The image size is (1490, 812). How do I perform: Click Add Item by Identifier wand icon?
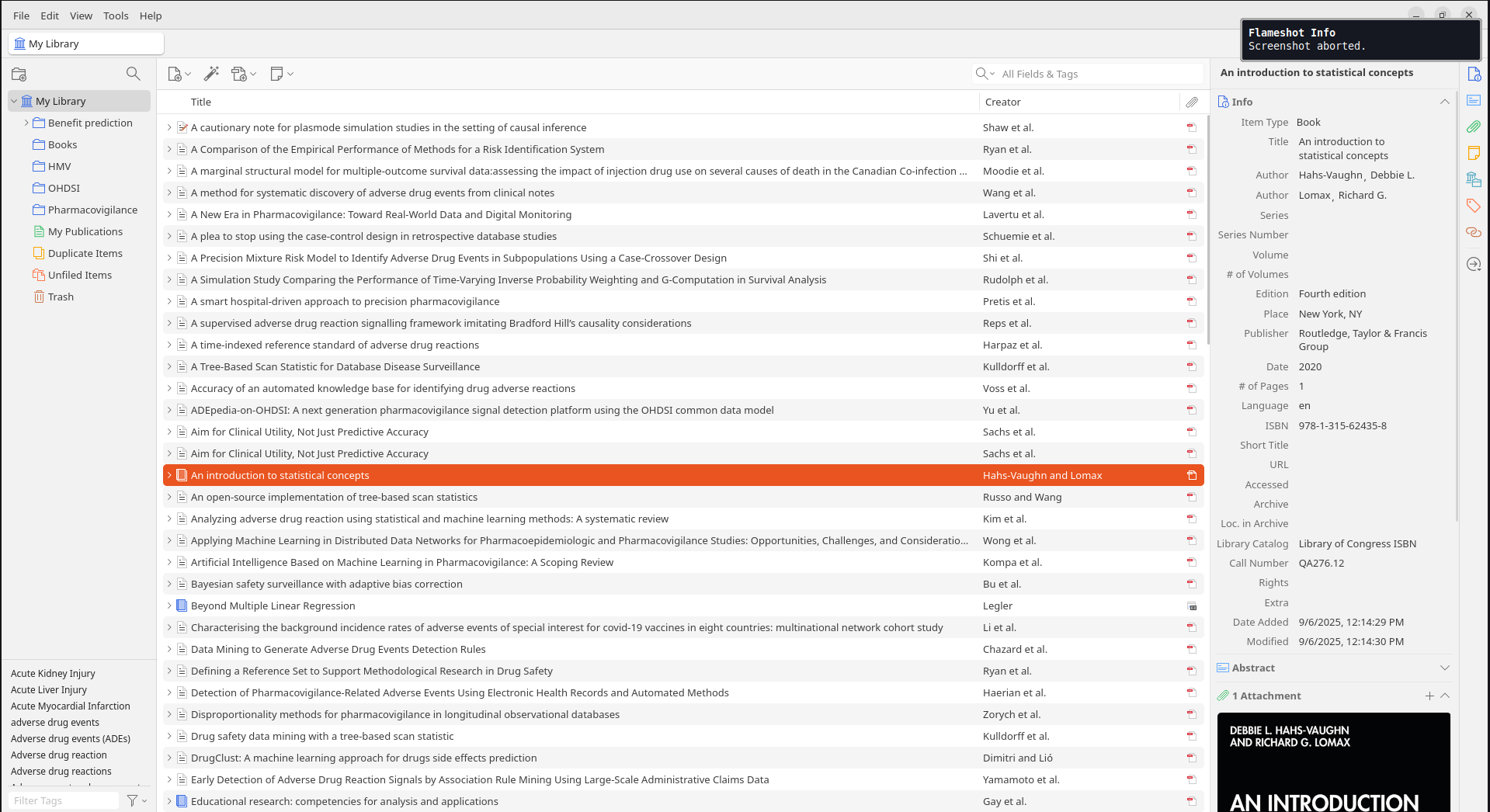click(211, 74)
